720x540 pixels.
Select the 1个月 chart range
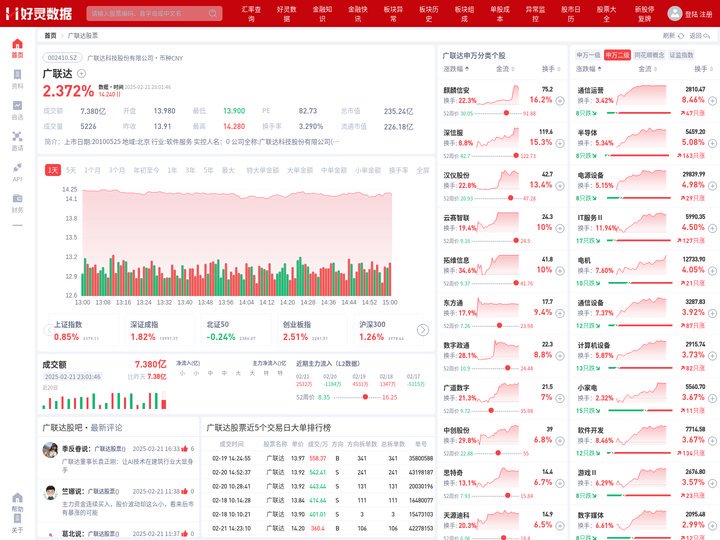tap(92, 170)
